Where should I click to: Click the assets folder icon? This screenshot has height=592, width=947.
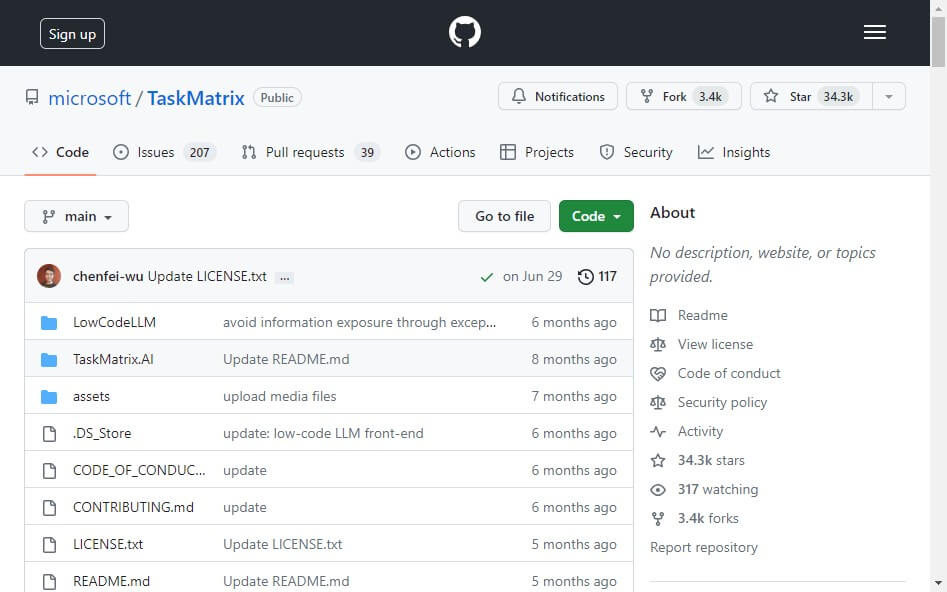[49, 396]
